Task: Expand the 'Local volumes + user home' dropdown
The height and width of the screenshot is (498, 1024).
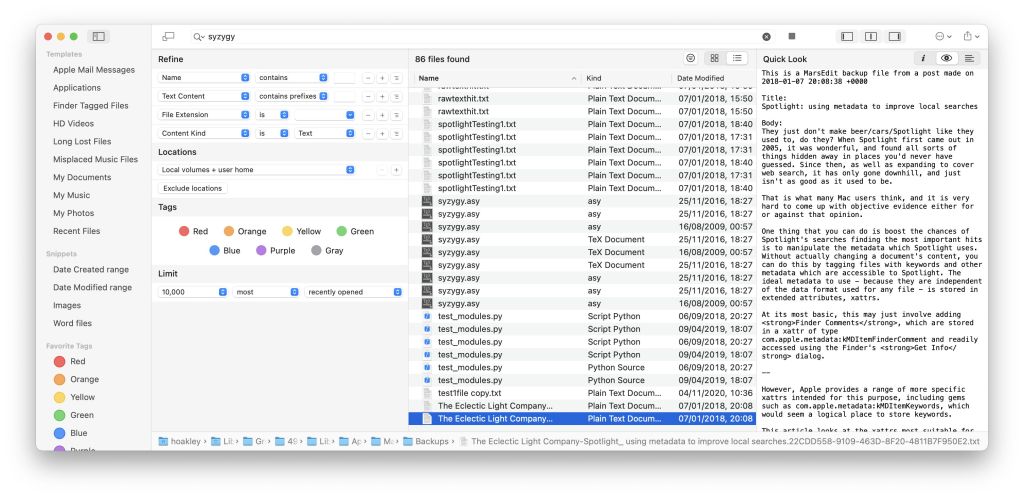Action: 257,170
